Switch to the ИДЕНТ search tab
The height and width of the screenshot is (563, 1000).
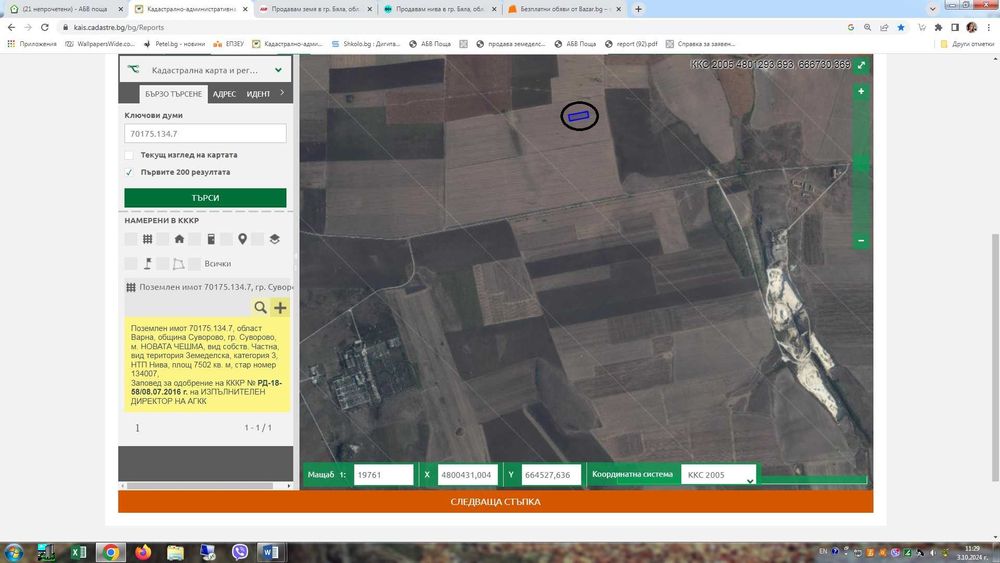pyautogui.click(x=258, y=94)
